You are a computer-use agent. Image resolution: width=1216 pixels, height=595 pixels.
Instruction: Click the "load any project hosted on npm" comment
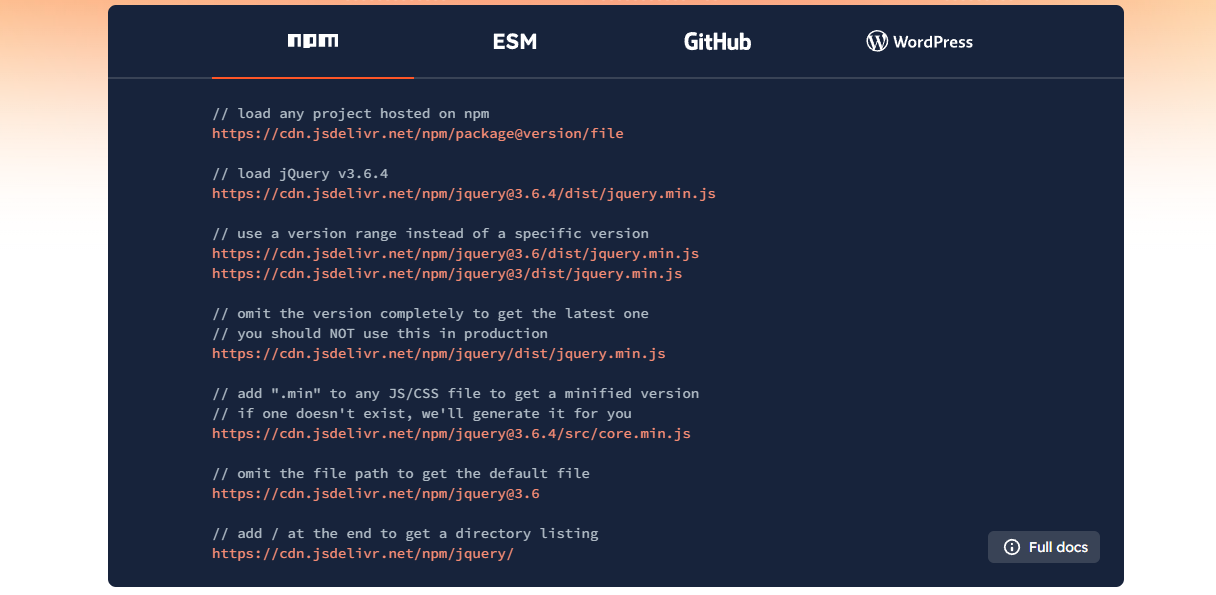[351, 113]
